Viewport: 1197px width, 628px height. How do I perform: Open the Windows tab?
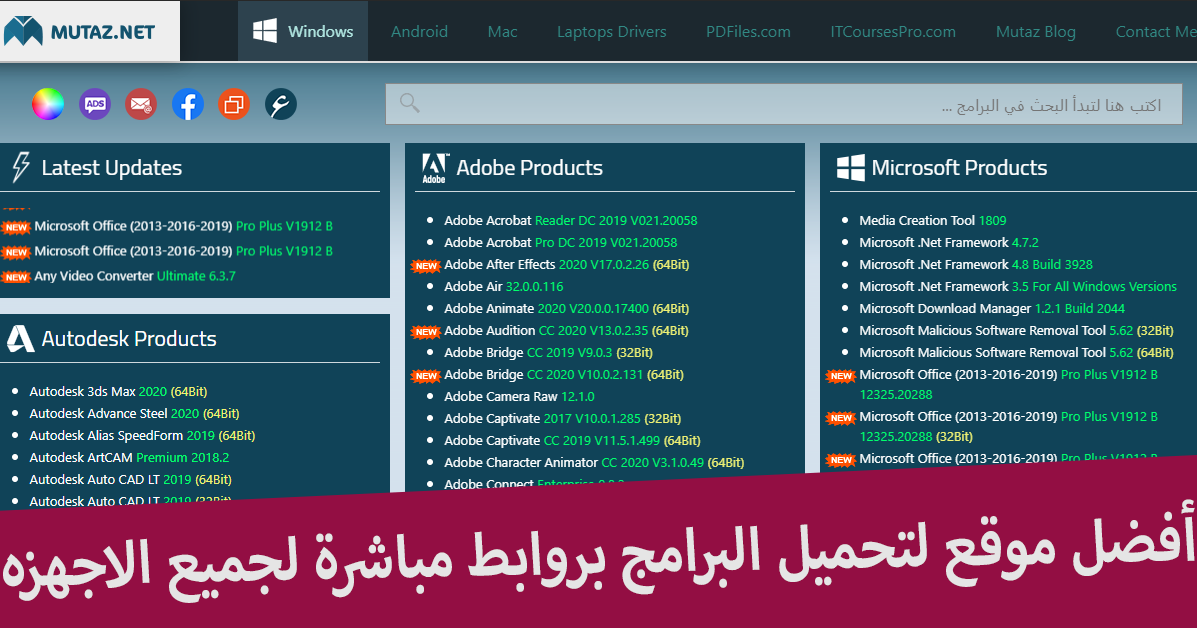point(303,31)
